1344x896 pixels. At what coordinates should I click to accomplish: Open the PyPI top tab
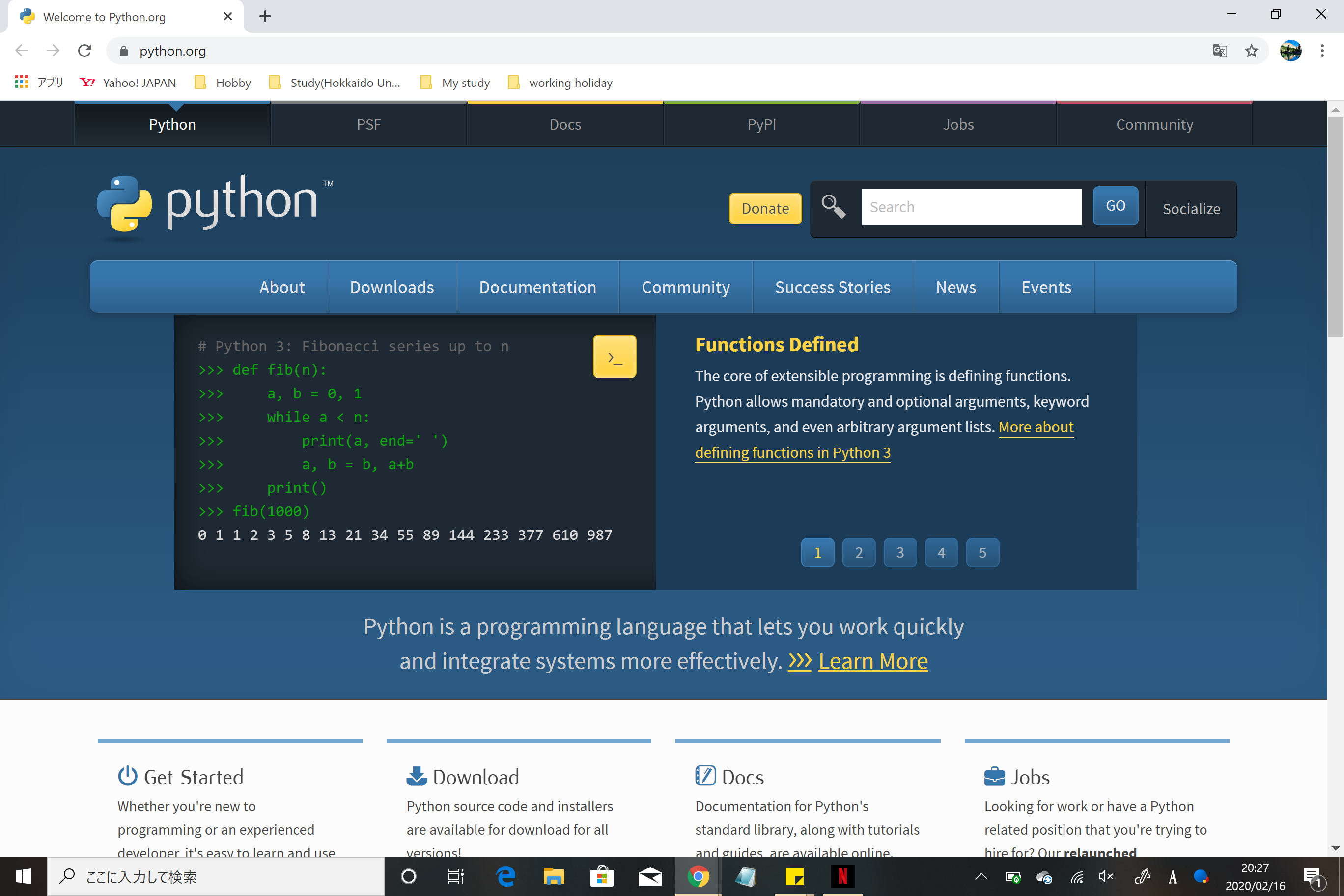coord(762,124)
